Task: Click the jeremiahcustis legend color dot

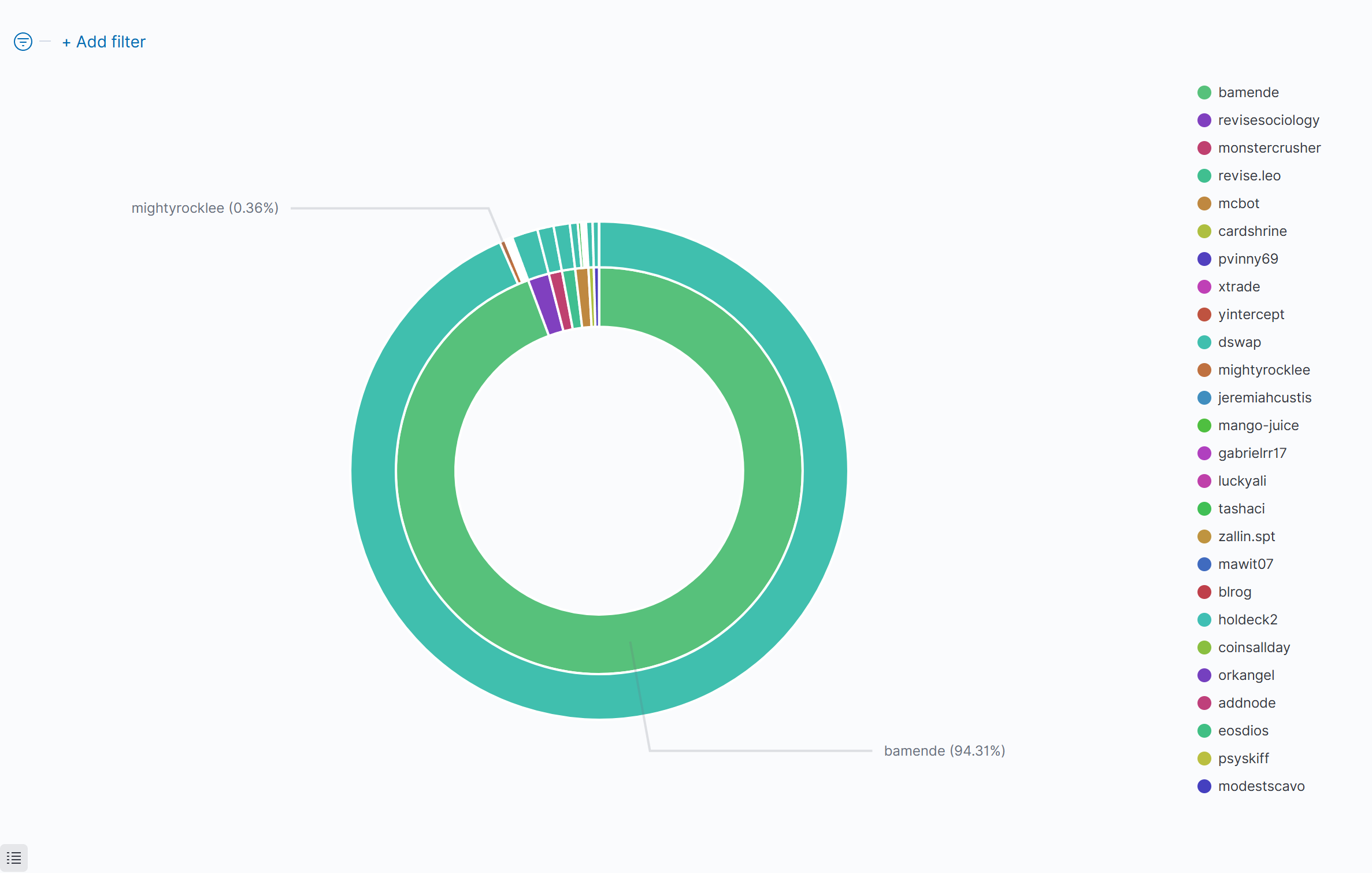Action: pos(1204,398)
